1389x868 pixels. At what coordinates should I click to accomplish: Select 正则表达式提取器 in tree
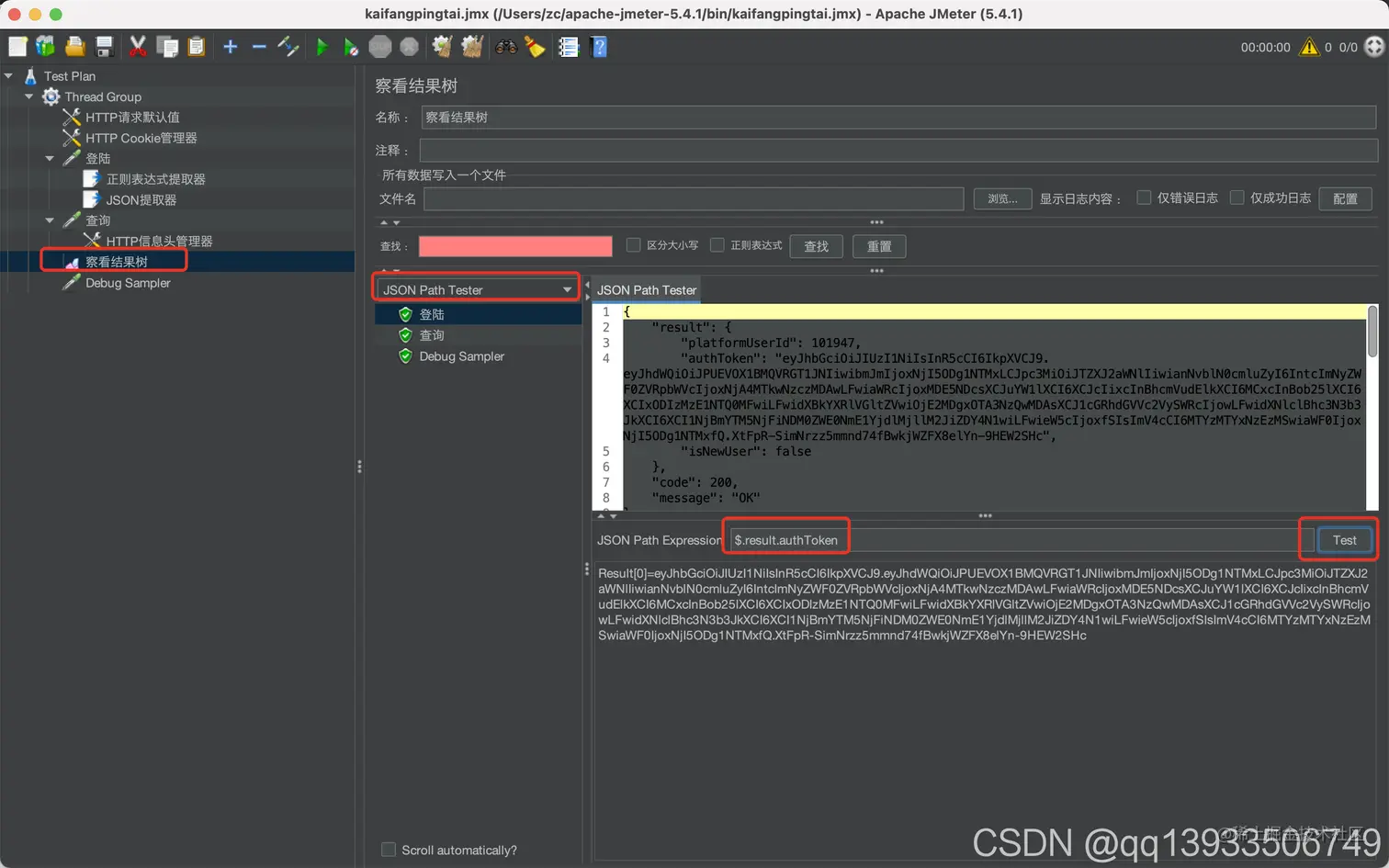point(156,179)
